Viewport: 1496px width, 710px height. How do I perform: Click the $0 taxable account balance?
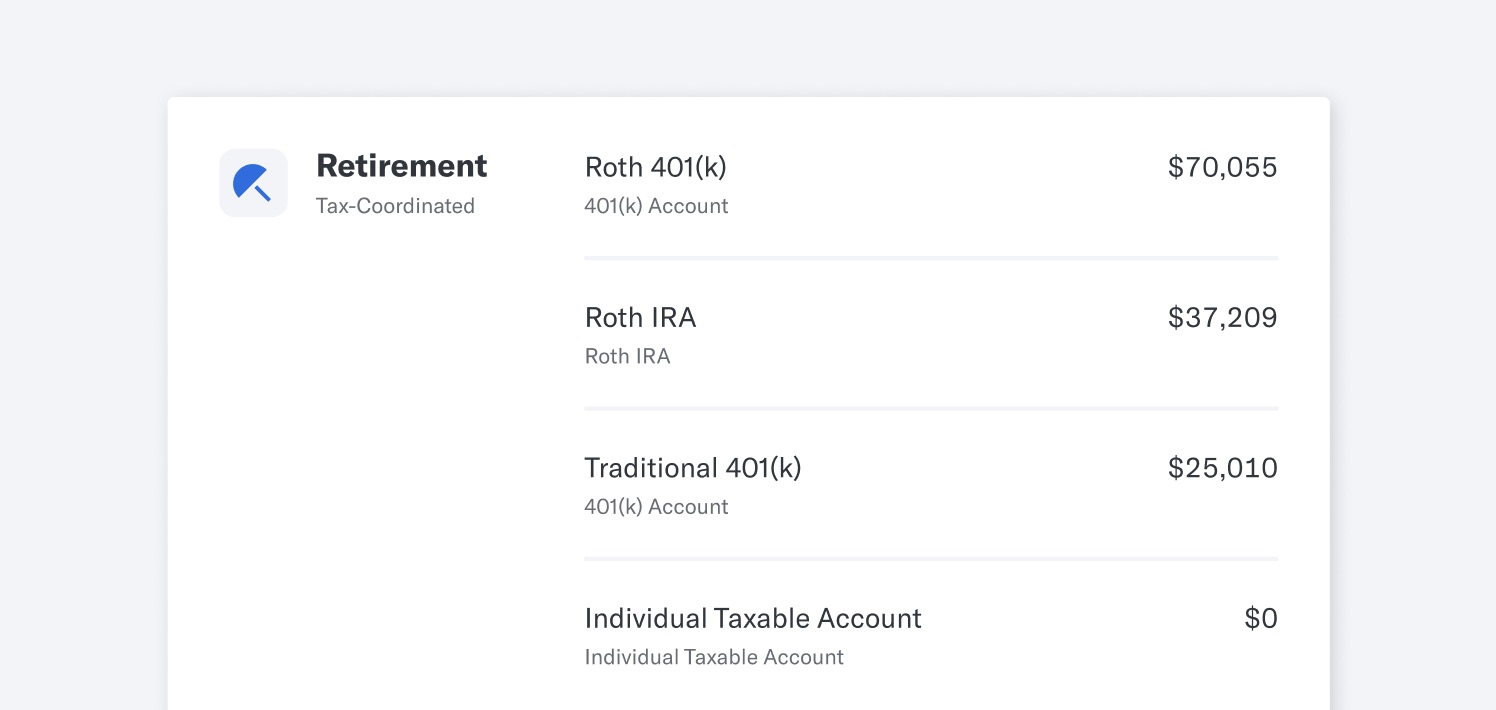click(1261, 618)
